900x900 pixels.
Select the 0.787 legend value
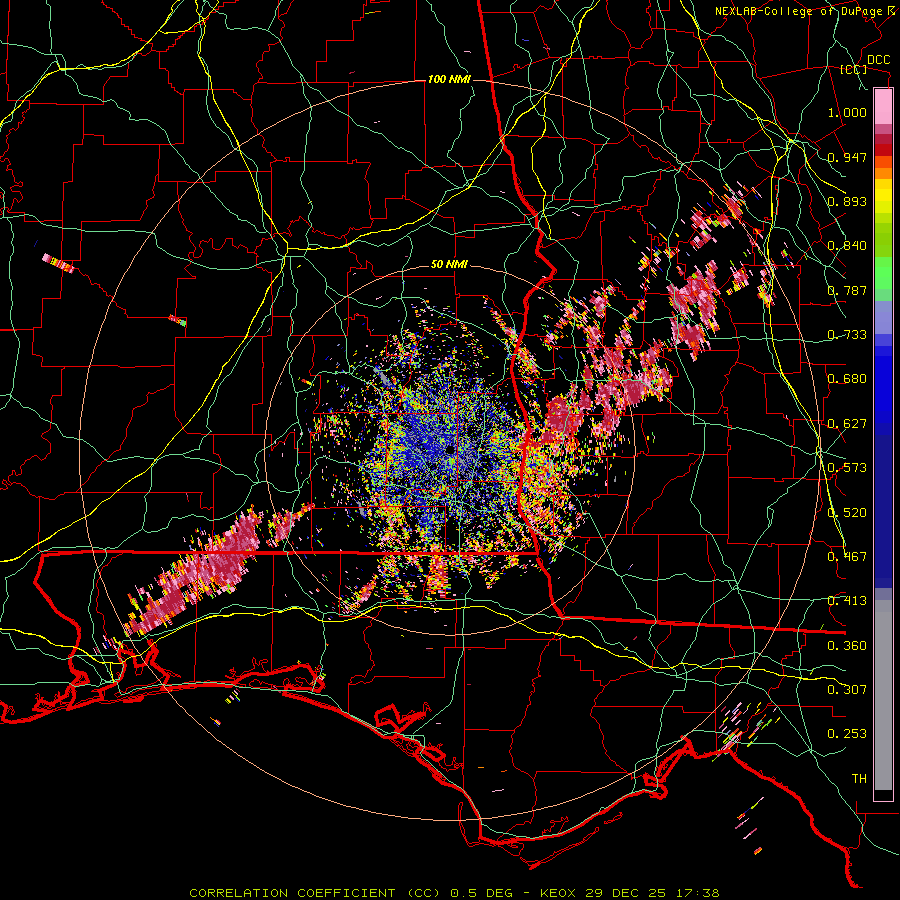click(847, 290)
